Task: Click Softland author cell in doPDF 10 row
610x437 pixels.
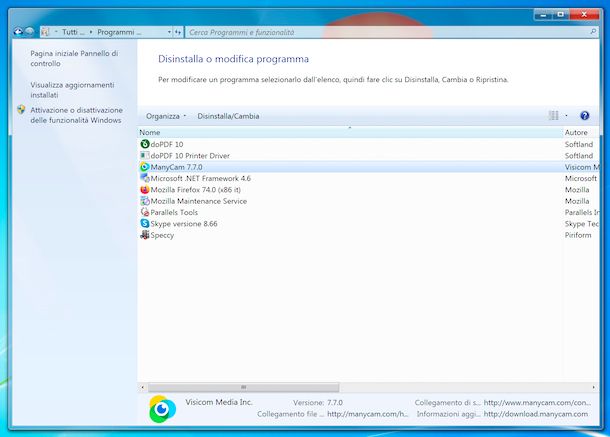Action: click(x=579, y=144)
